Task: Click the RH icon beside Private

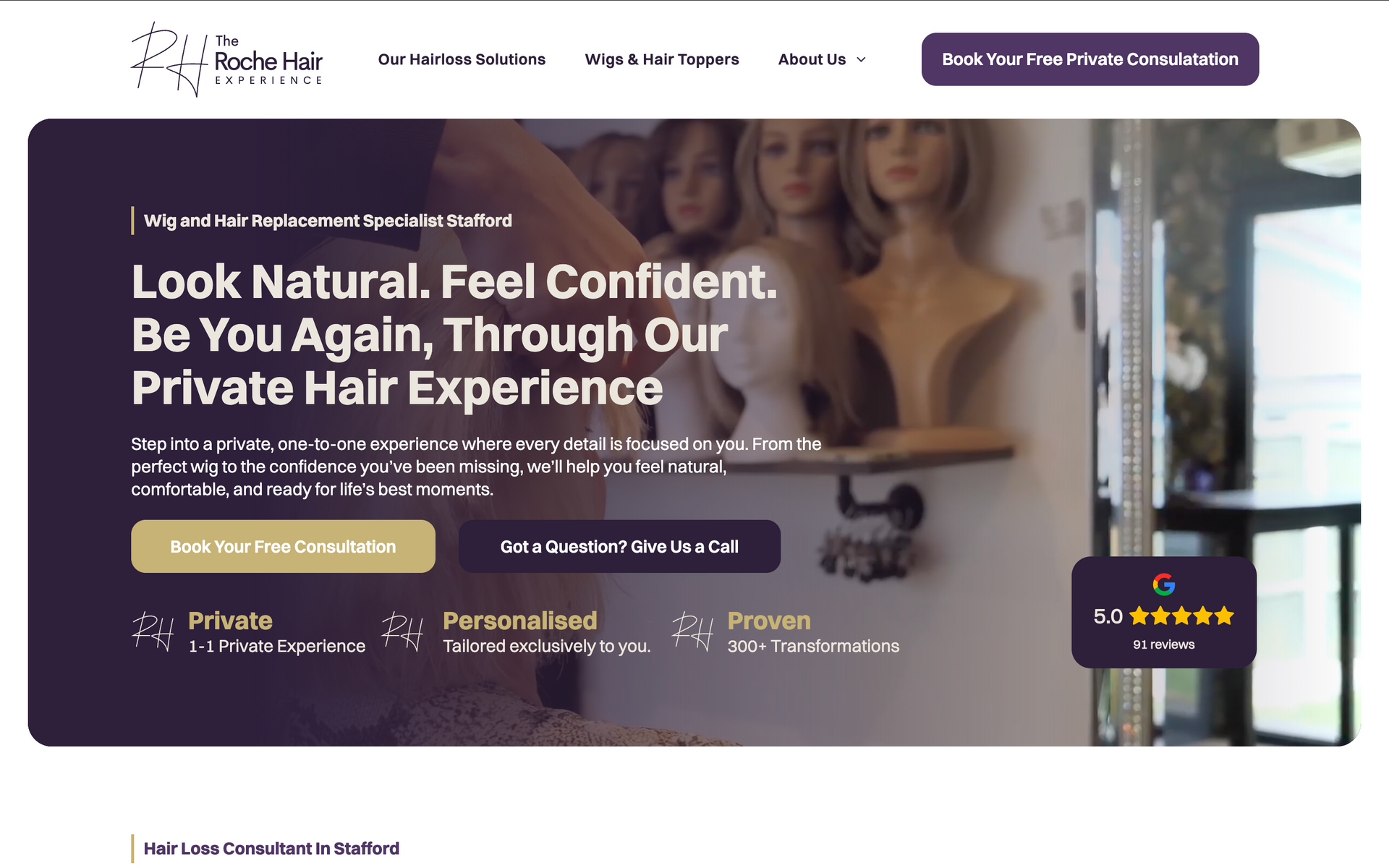Action: click(x=153, y=631)
